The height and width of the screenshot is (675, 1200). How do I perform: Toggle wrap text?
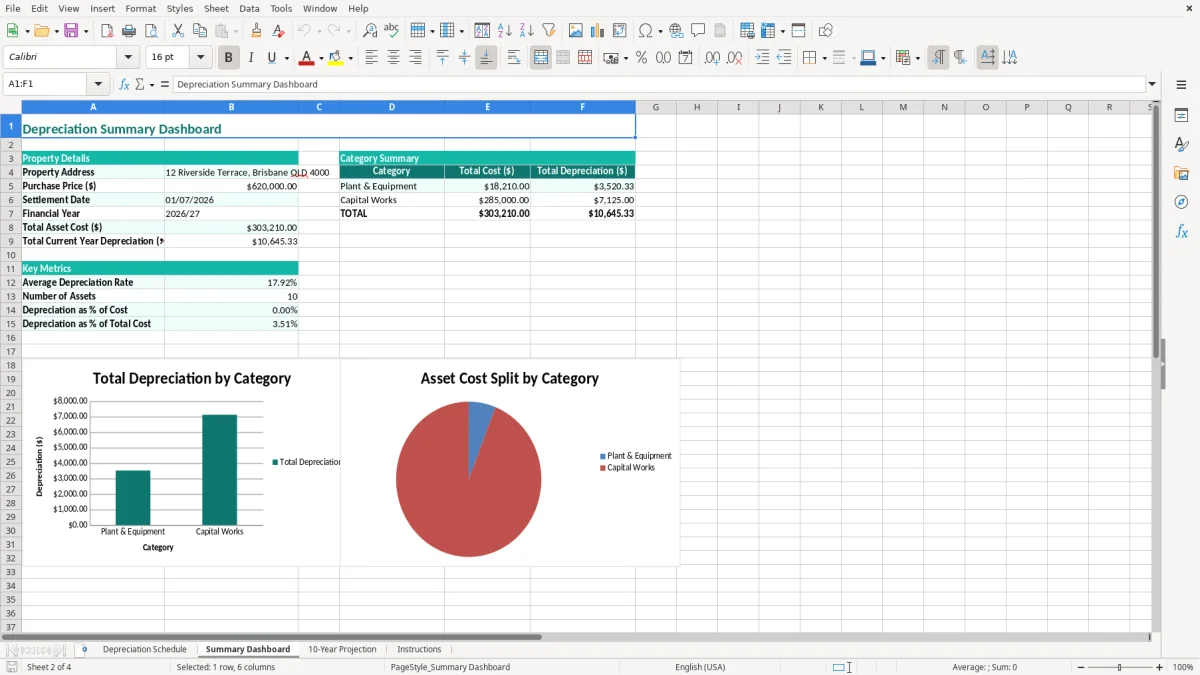pos(514,58)
